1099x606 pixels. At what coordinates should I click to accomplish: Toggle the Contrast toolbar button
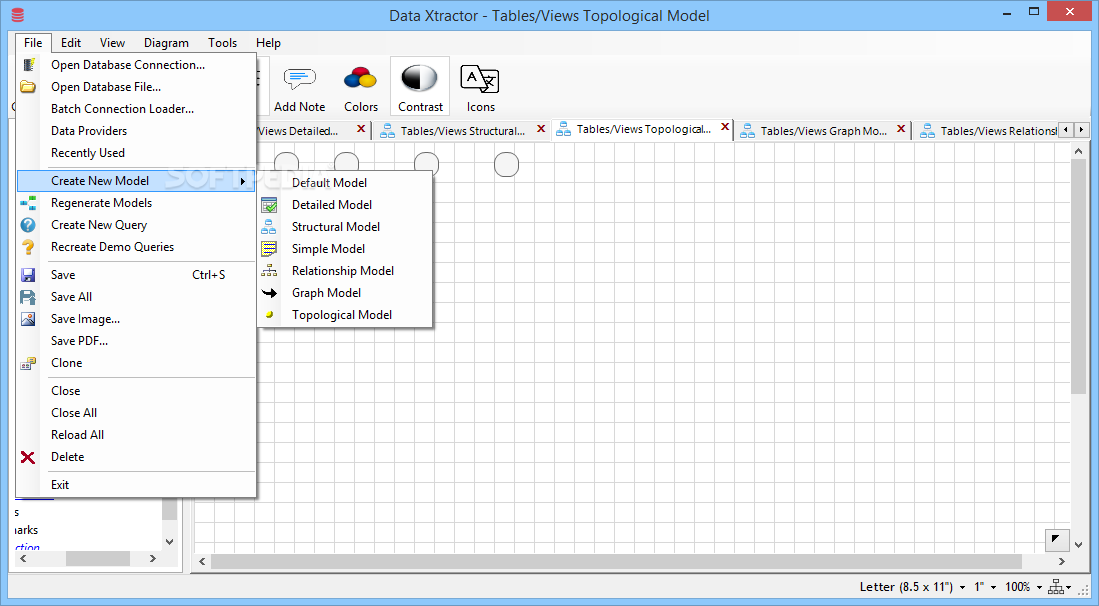(420, 88)
